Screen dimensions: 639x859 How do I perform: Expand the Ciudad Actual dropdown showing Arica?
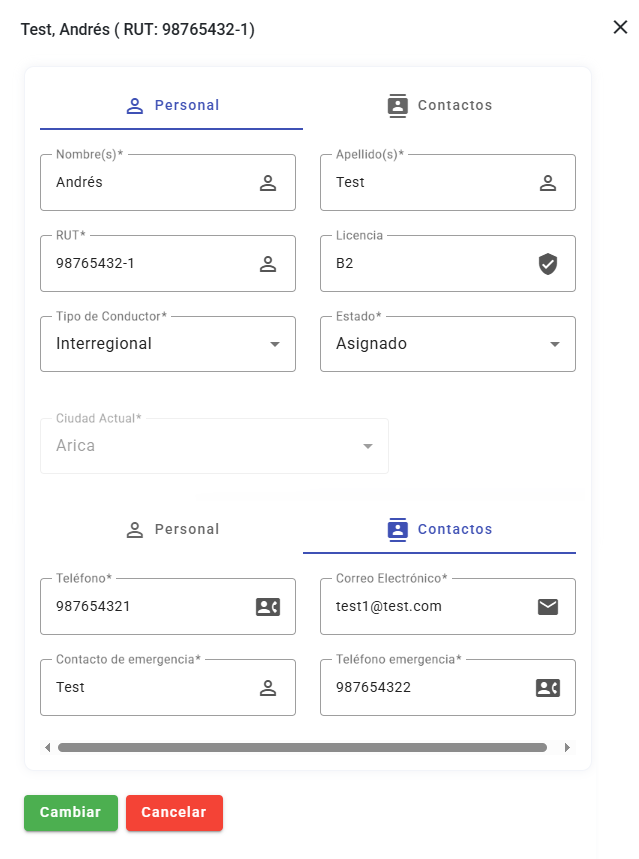(x=367, y=446)
